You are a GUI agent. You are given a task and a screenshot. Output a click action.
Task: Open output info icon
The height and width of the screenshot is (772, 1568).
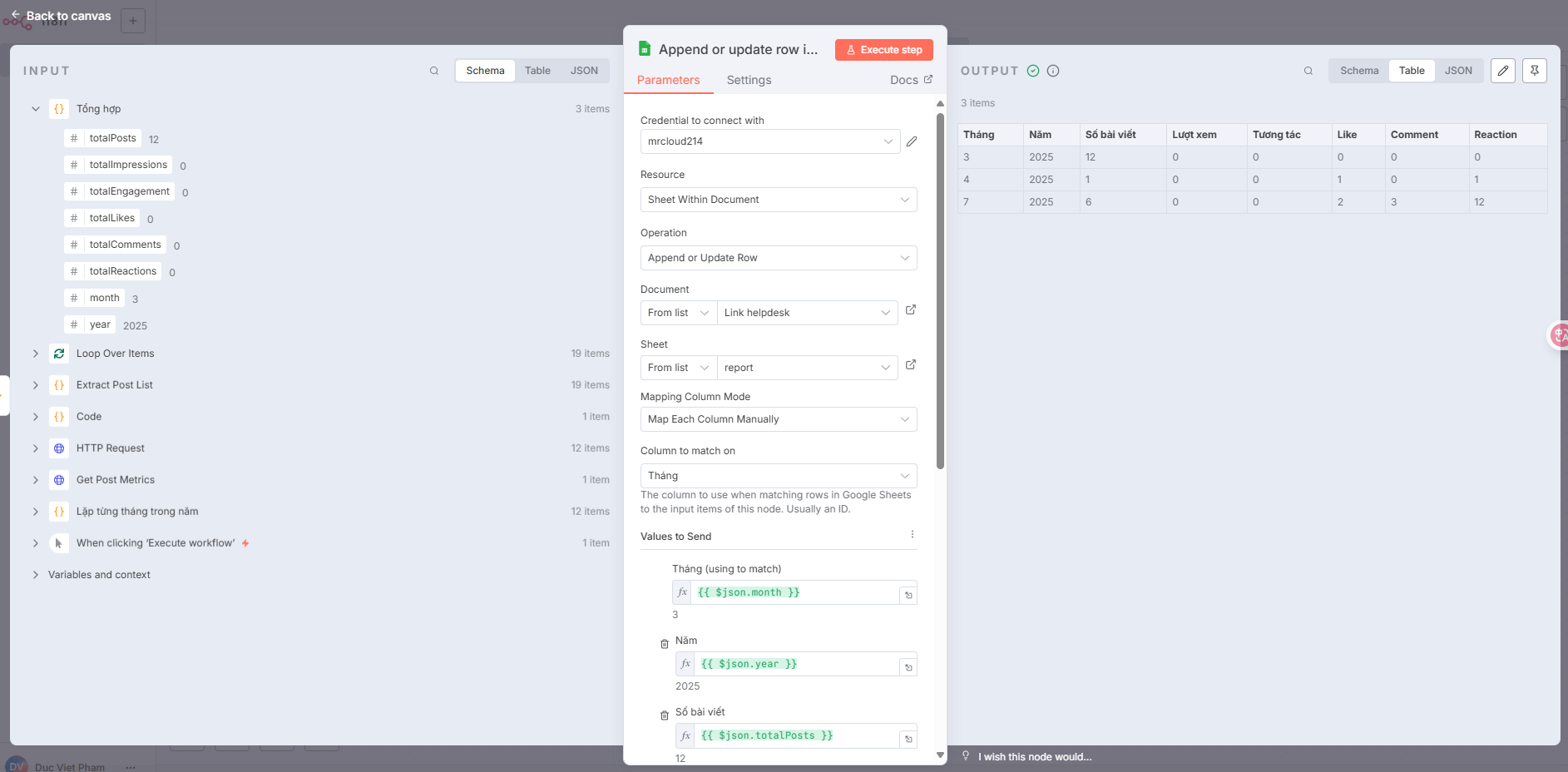click(1053, 71)
